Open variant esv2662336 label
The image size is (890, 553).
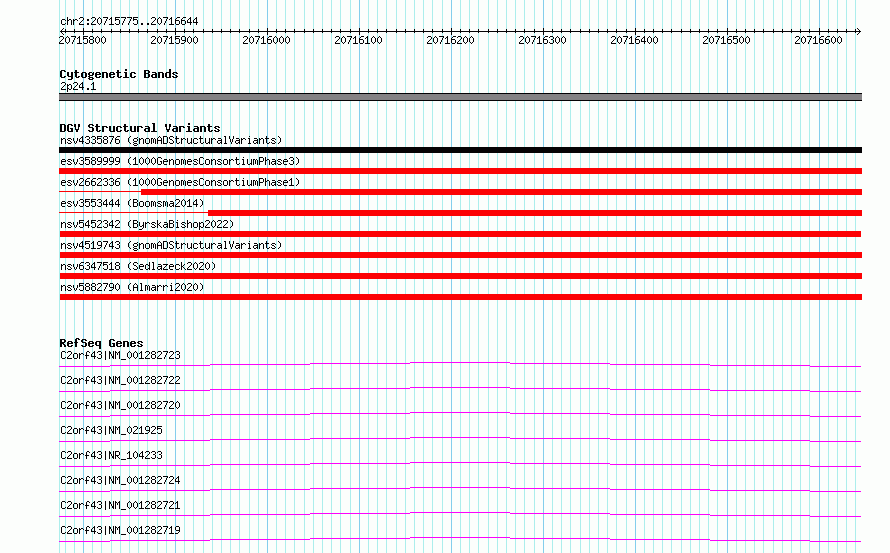coord(180,182)
